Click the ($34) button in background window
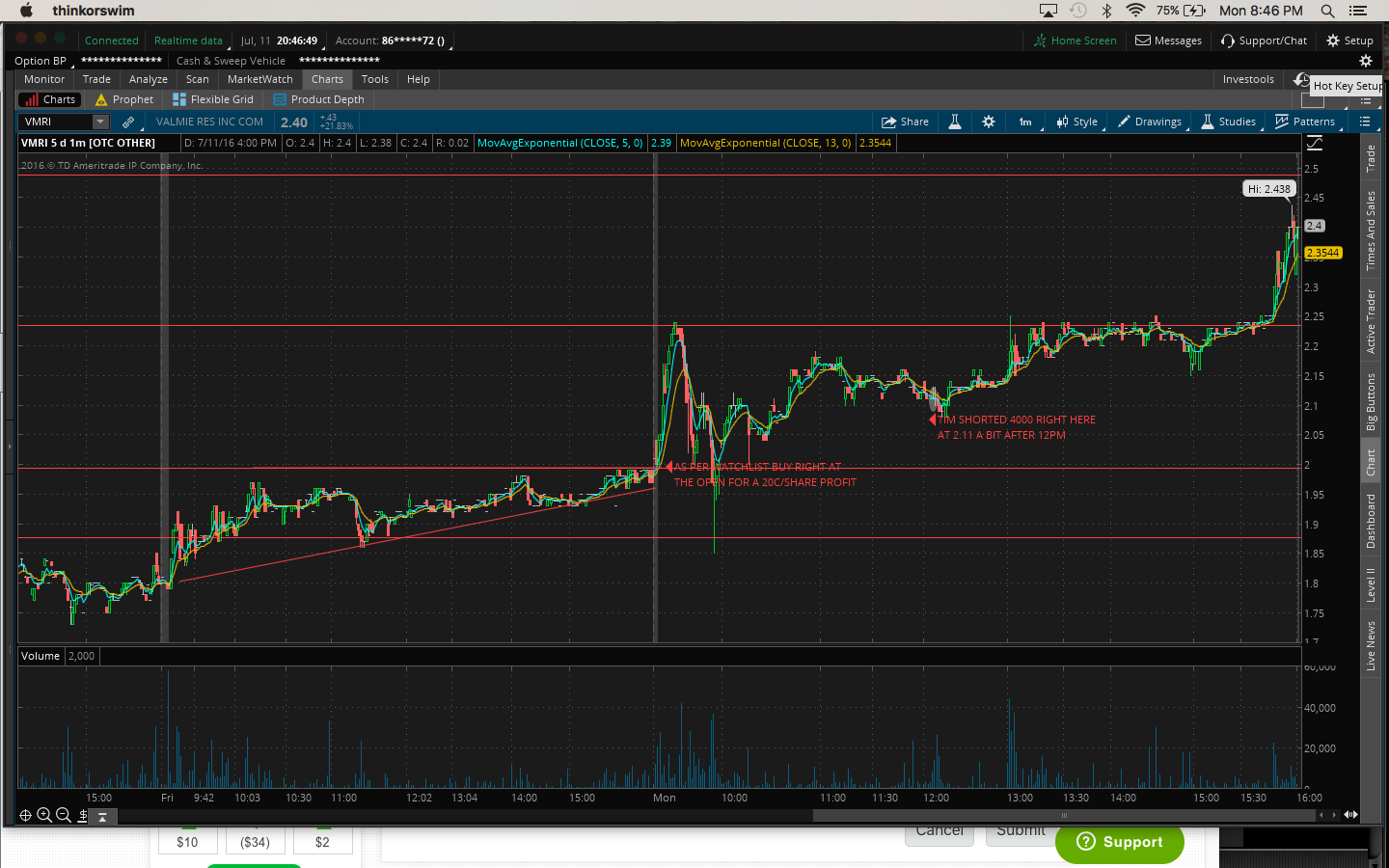This screenshot has height=868, width=1389. tap(255, 841)
